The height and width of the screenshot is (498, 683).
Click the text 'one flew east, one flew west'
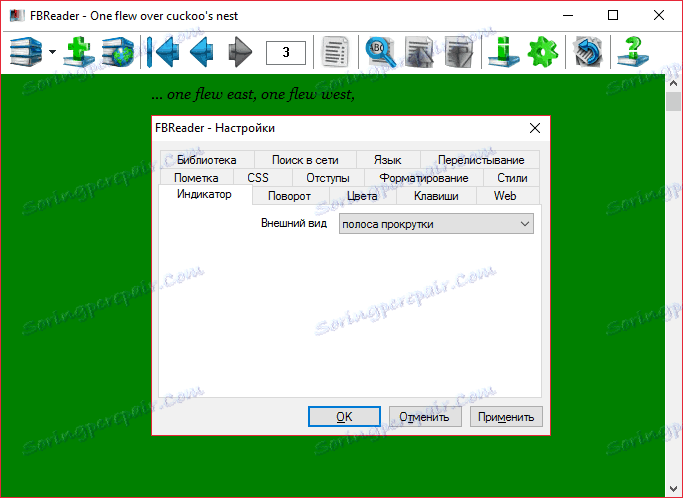[260, 94]
